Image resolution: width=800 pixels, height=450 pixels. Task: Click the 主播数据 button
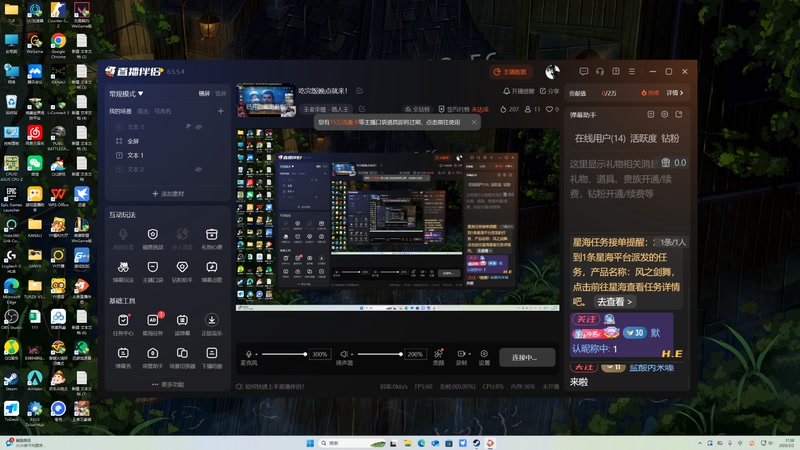pos(511,72)
